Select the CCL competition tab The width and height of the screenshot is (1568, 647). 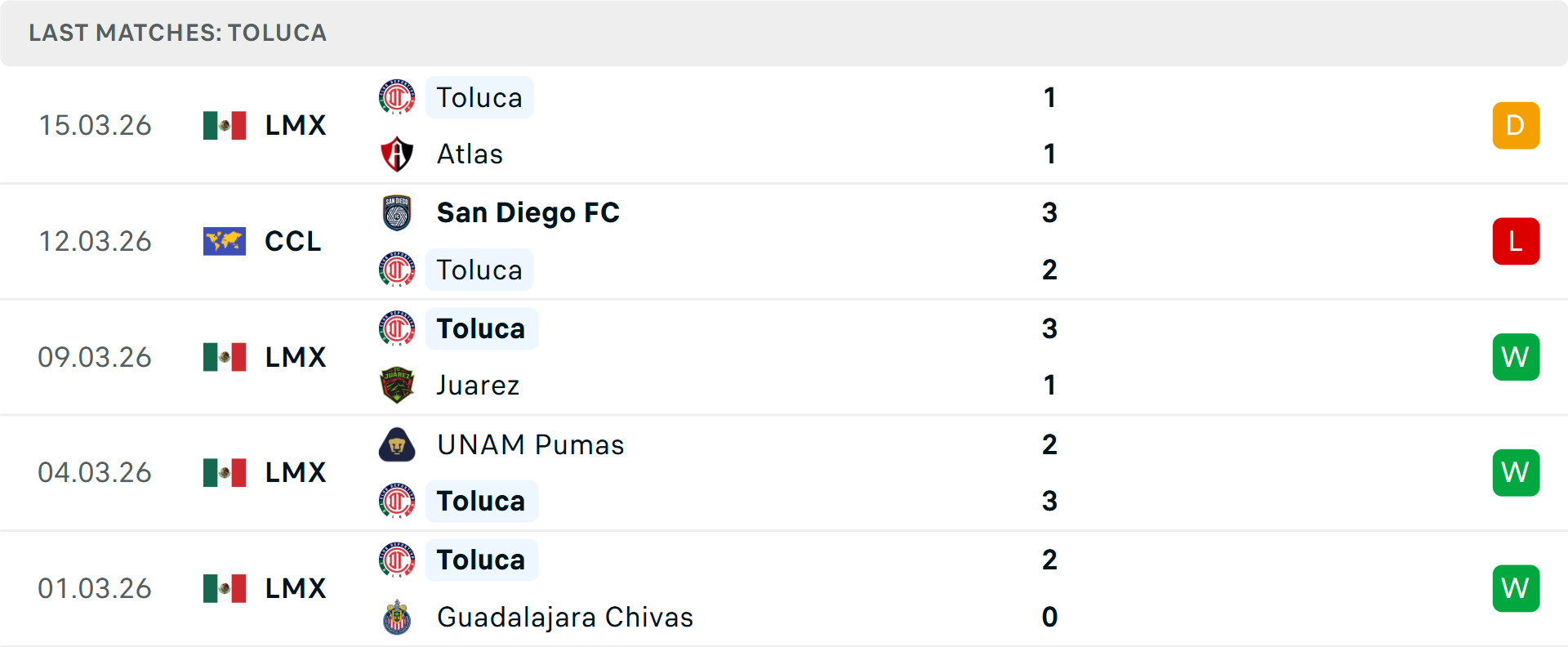(292, 241)
